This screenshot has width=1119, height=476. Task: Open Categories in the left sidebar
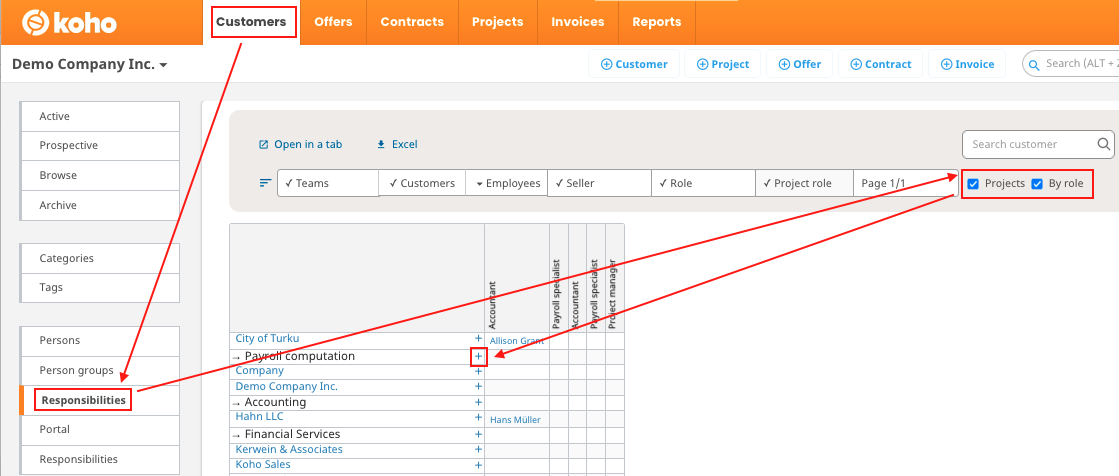(100, 258)
